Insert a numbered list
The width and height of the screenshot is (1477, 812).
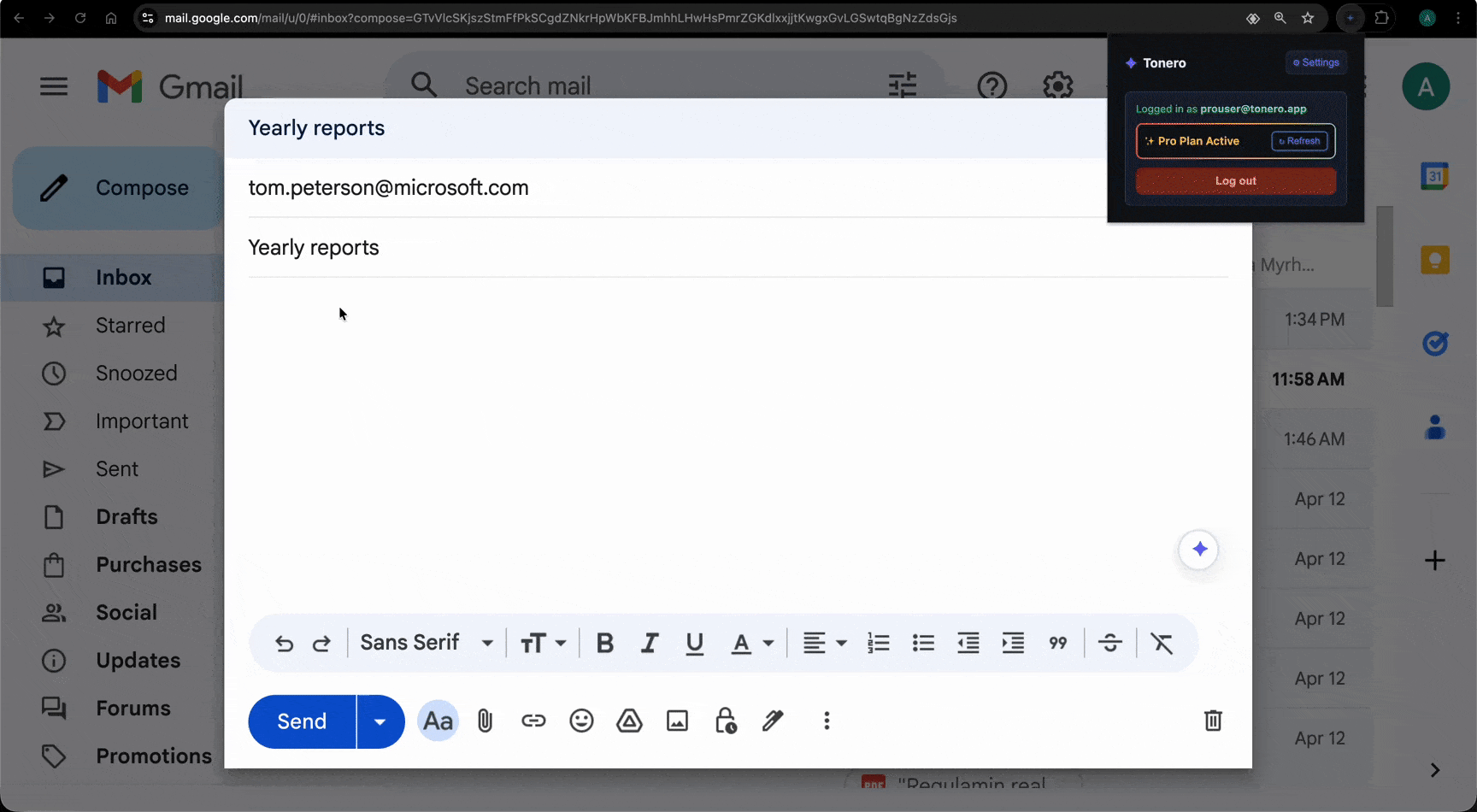click(879, 643)
